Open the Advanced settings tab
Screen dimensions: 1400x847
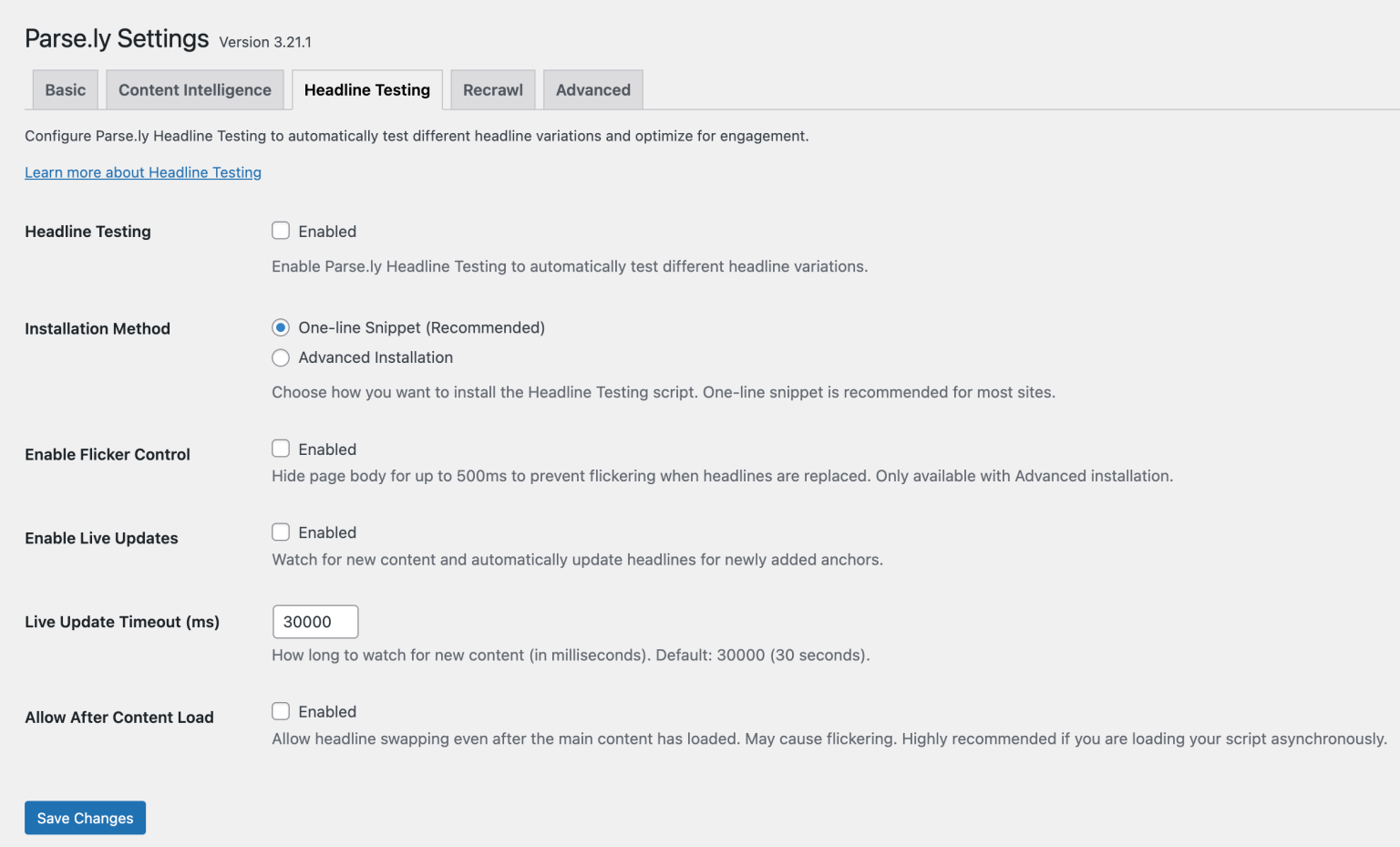592,89
